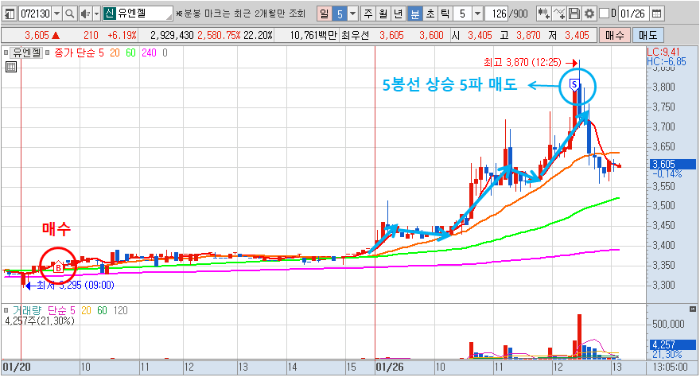The height and width of the screenshot is (376, 700).
Task: Click the small corner icon of the volume panel
Action: coord(692,309)
